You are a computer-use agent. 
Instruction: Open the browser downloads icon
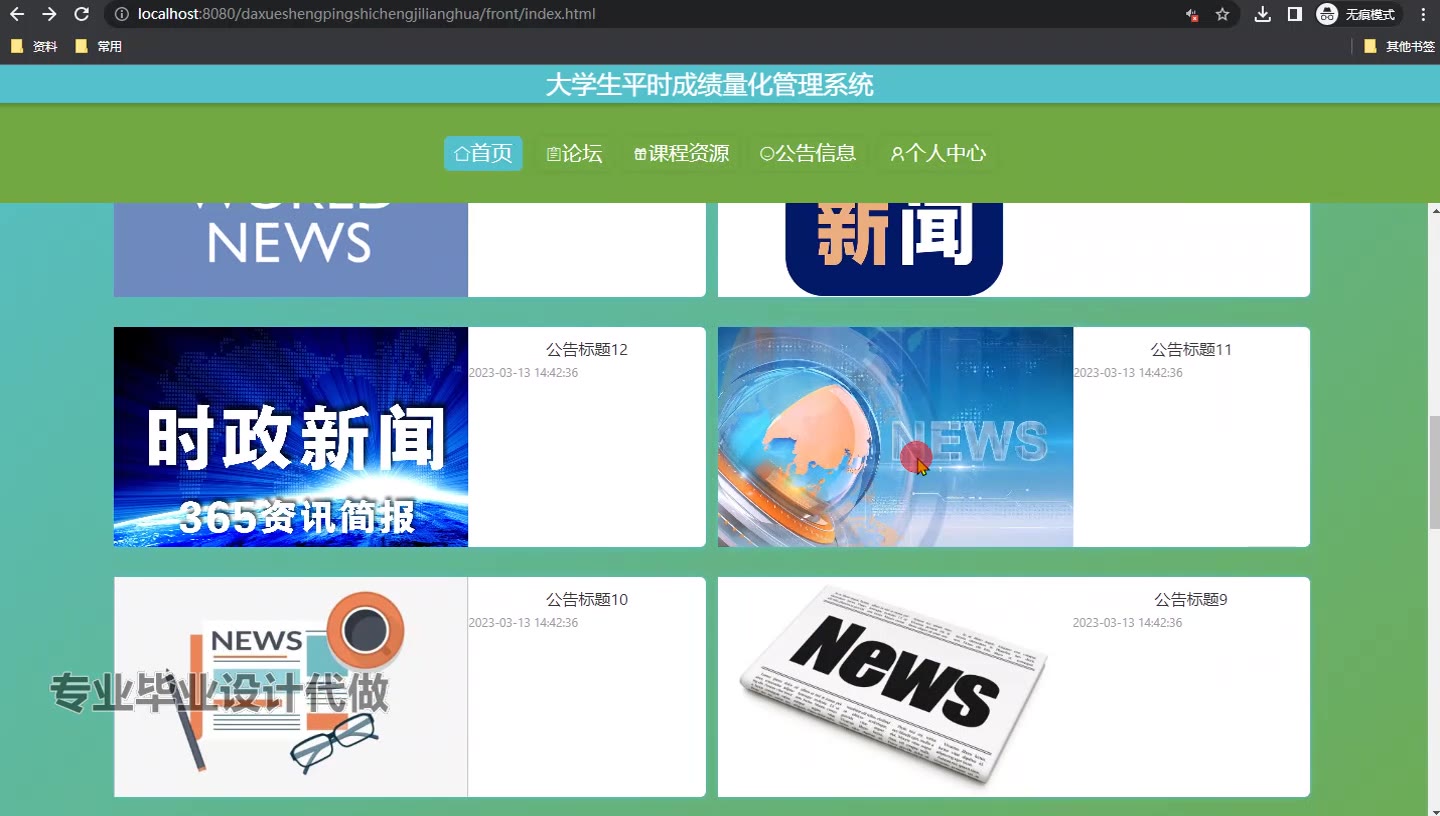coord(1263,14)
